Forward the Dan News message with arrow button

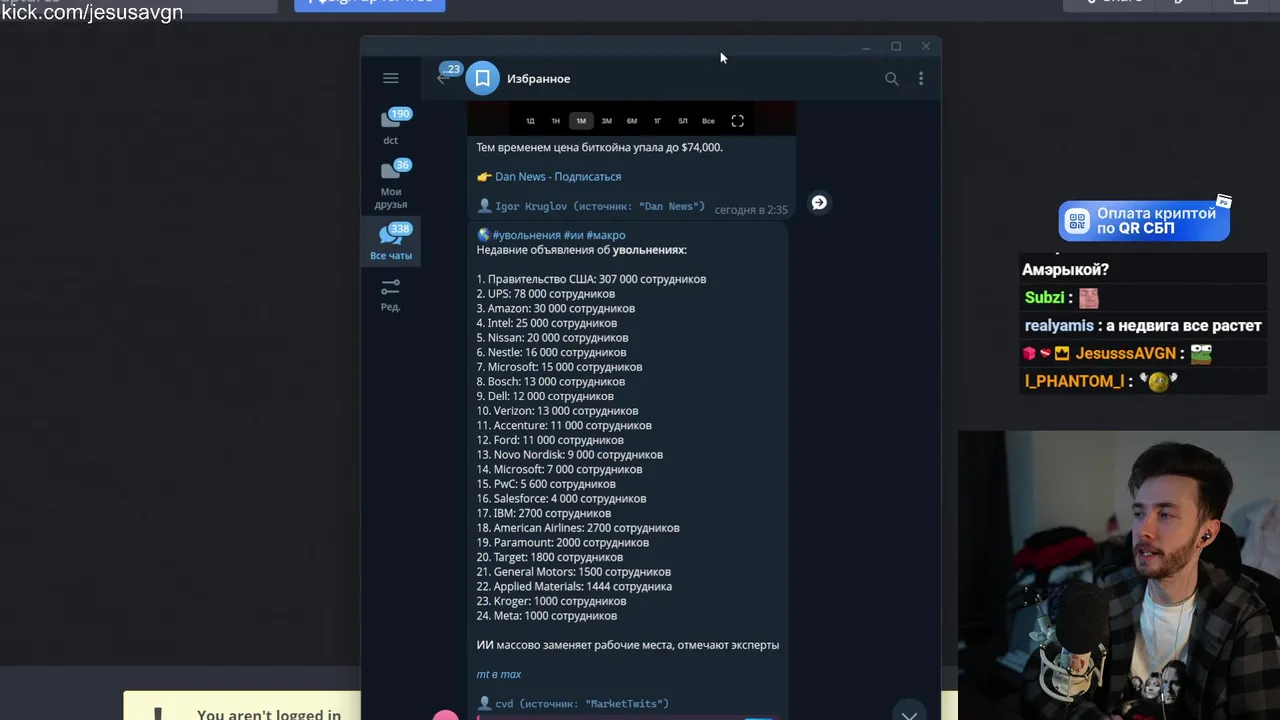point(819,202)
